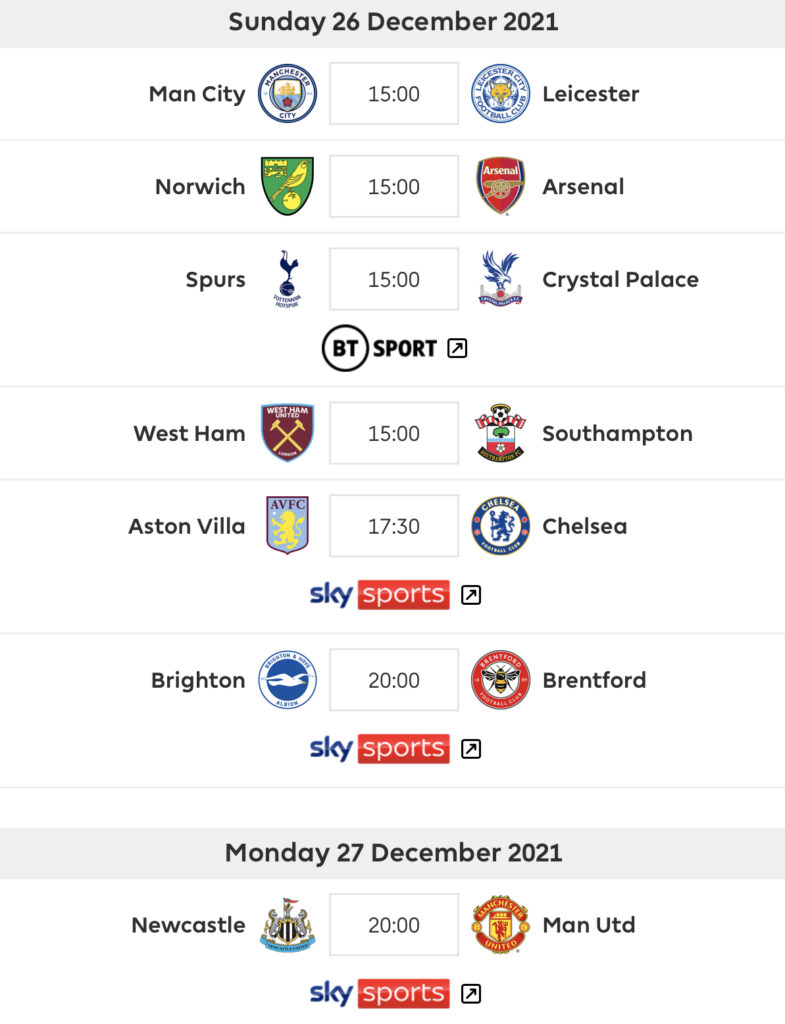The image size is (785, 1024).
Task: Open Sky Sports link under Newcastle match
Action: click(395, 993)
